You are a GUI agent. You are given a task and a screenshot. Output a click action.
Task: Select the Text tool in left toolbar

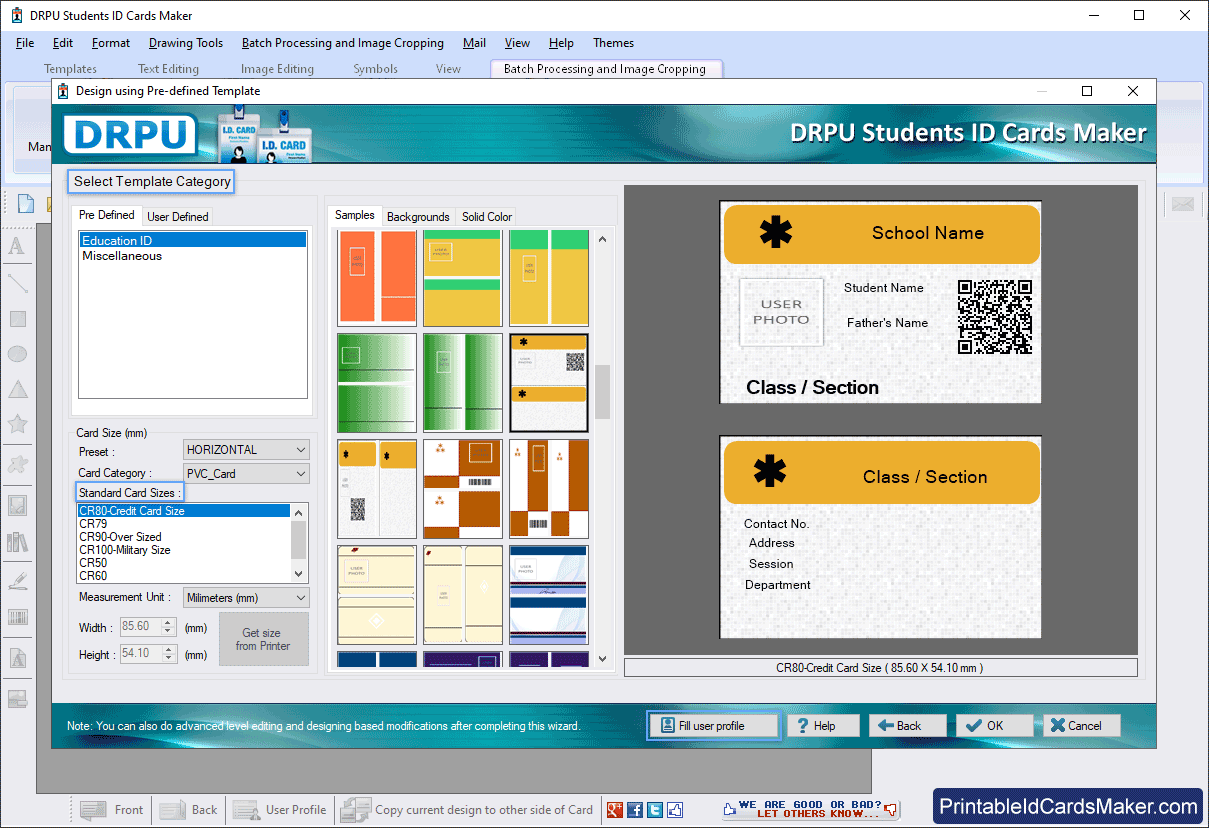coord(17,247)
